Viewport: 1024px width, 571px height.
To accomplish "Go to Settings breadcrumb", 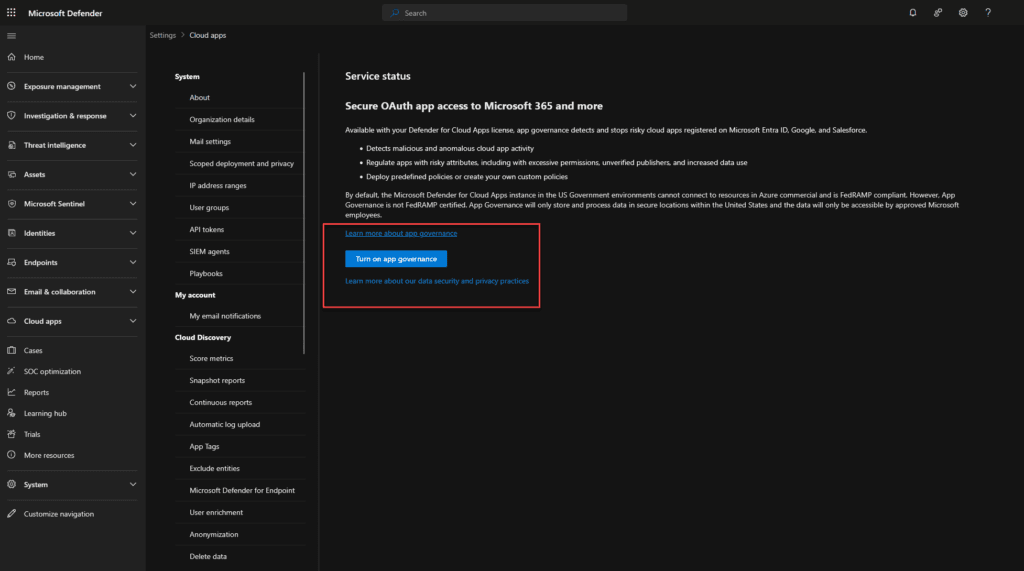I will coord(163,35).
